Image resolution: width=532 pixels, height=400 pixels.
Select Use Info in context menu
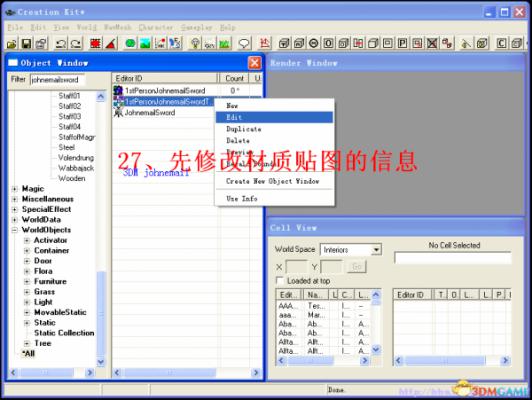(274, 198)
